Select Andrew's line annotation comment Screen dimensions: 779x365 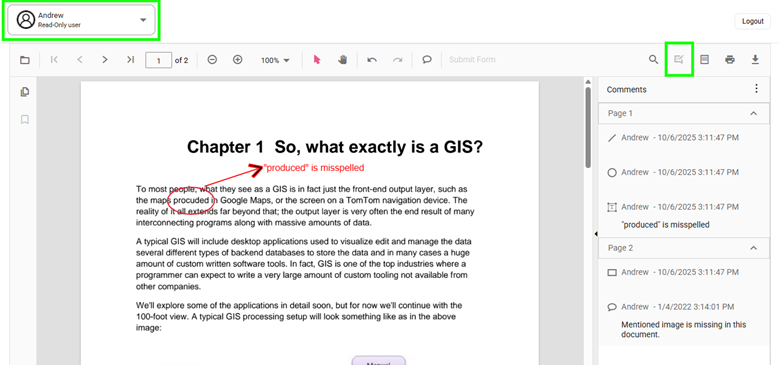tap(685, 138)
